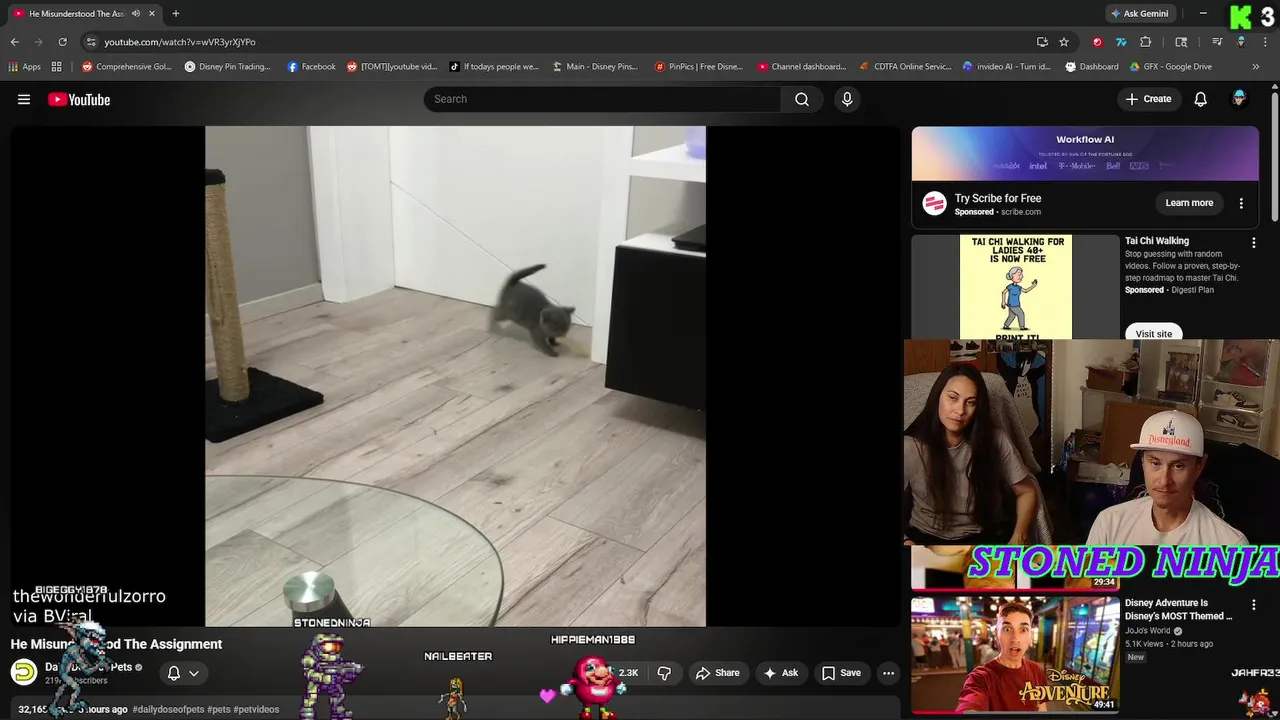The height and width of the screenshot is (720, 1280).
Task: Close the He Misunderstood The Assignment tab
Action: tap(152, 14)
